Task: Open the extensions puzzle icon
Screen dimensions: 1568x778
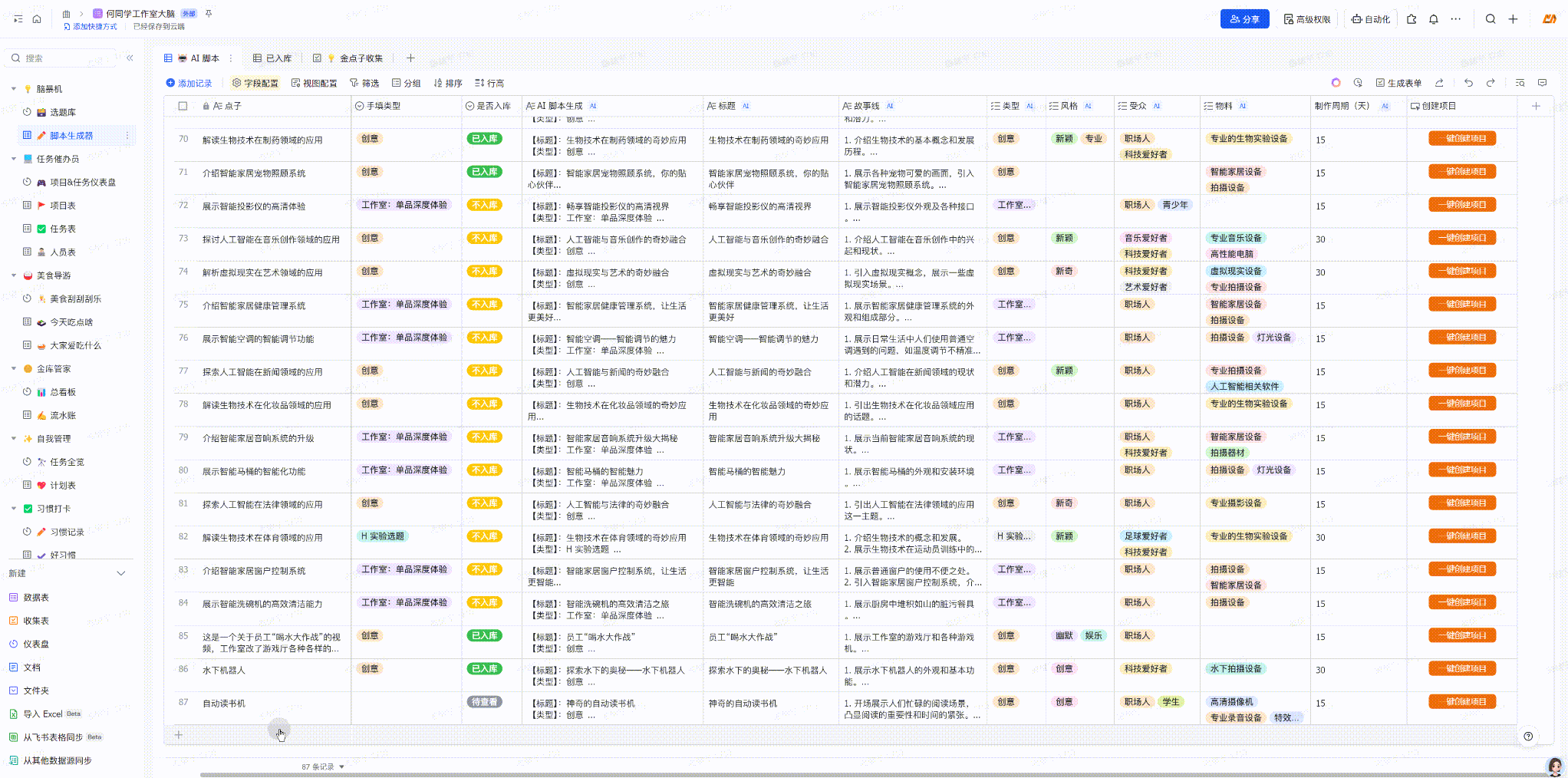Action: tap(1412, 19)
